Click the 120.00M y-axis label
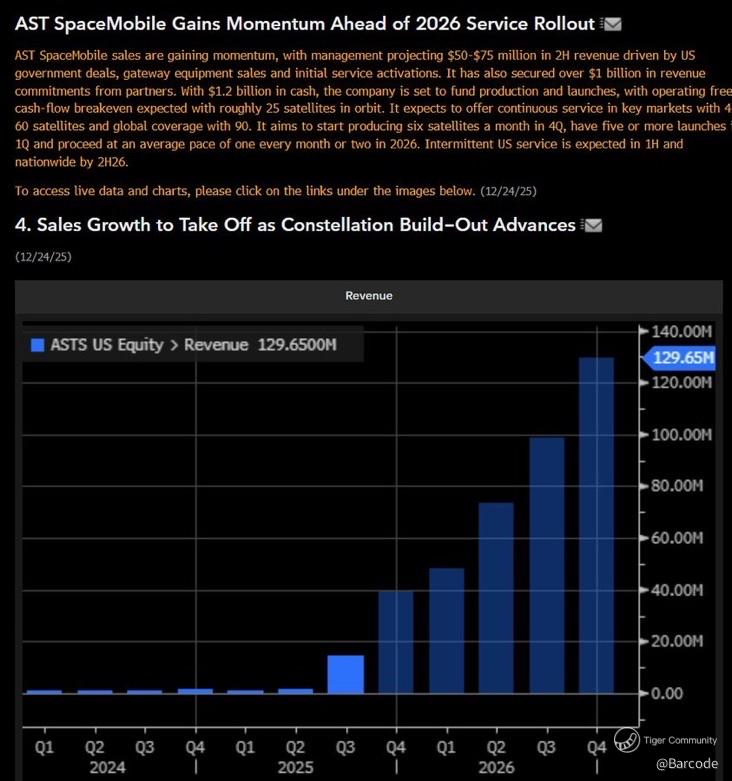 [x=682, y=383]
